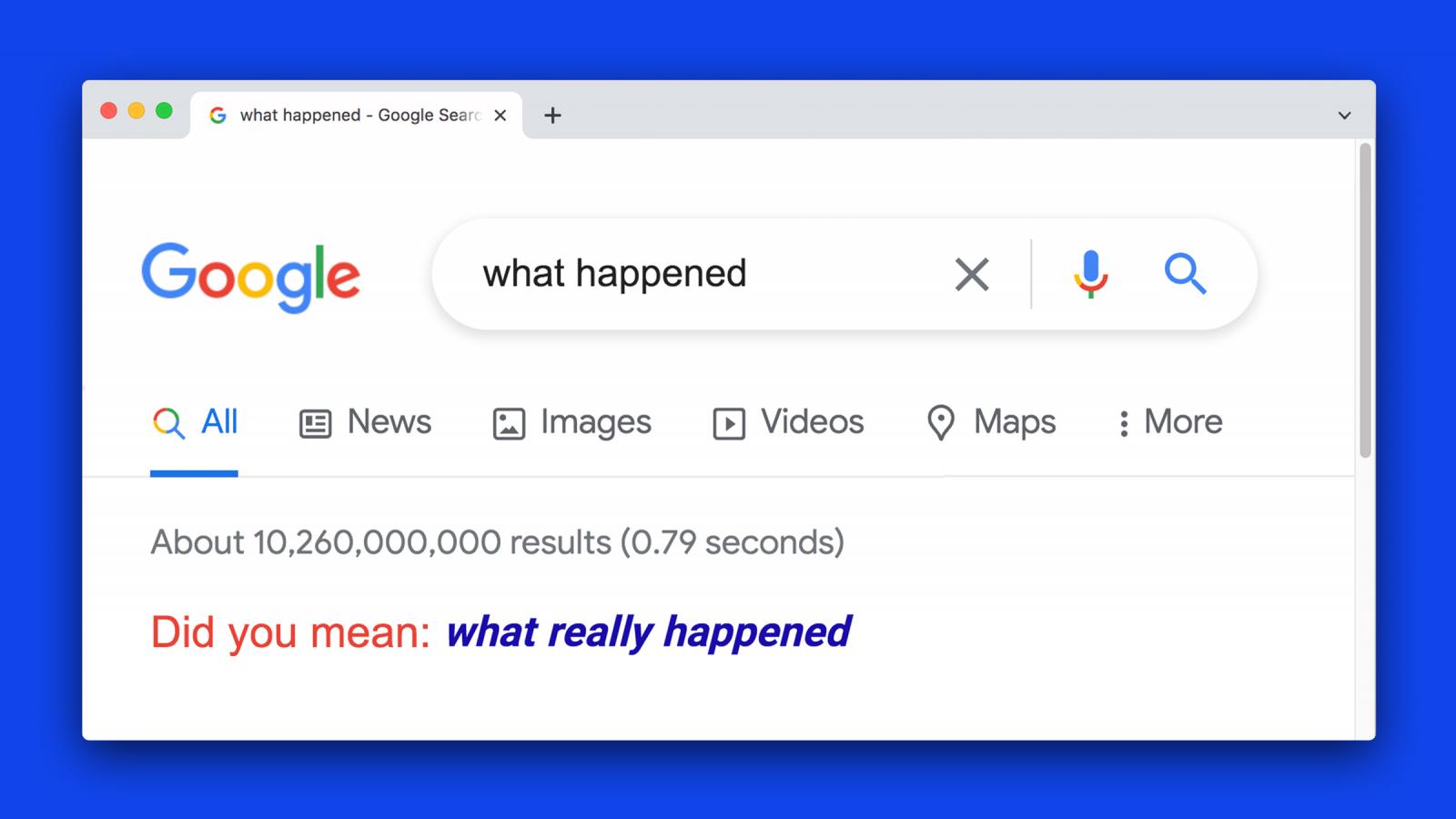Click the blue magnifying glass search icon
This screenshot has width=1456, height=819.
[x=1185, y=274]
